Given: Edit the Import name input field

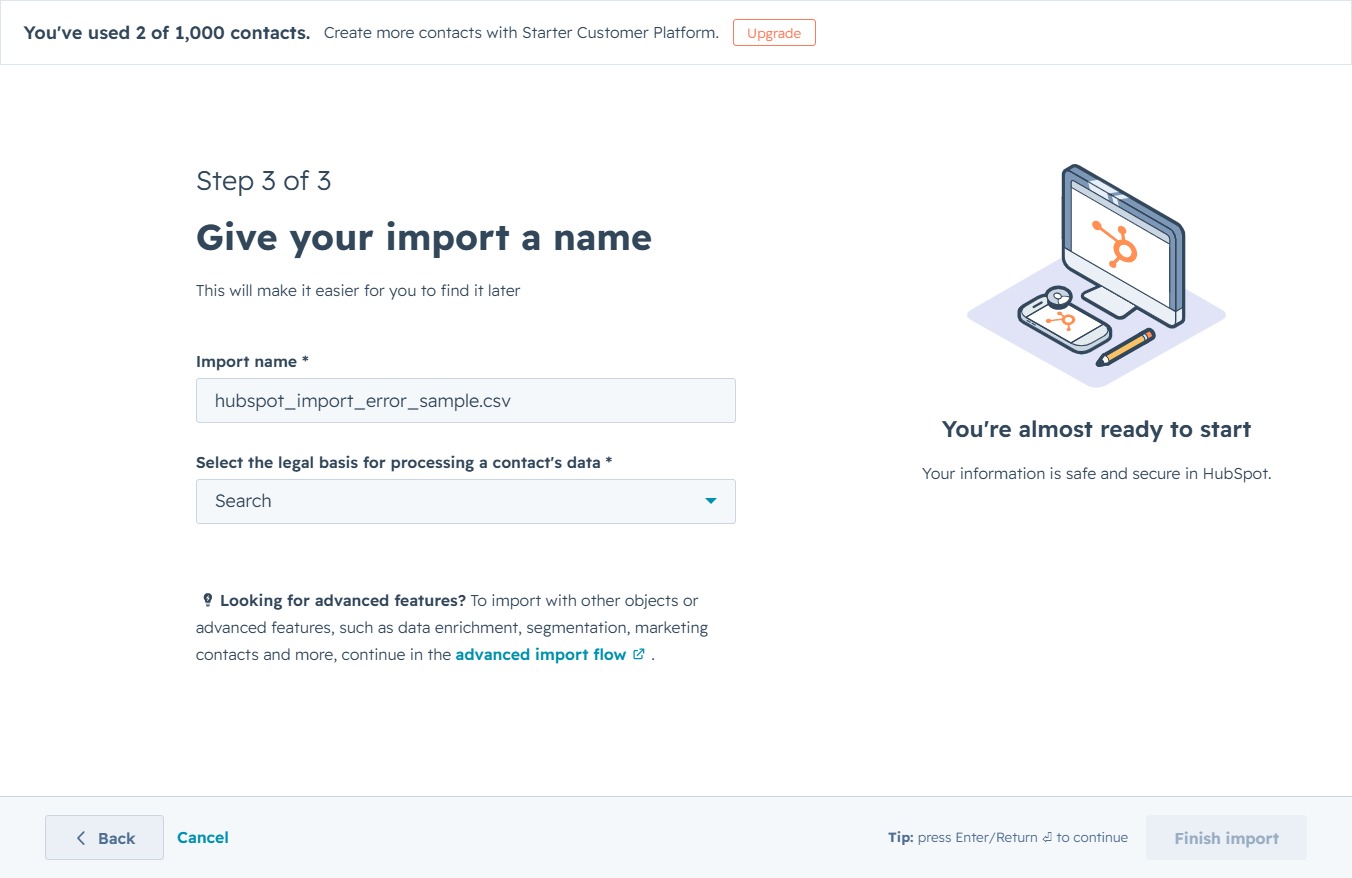Looking at the screenshot, I should tap(466, 400).
